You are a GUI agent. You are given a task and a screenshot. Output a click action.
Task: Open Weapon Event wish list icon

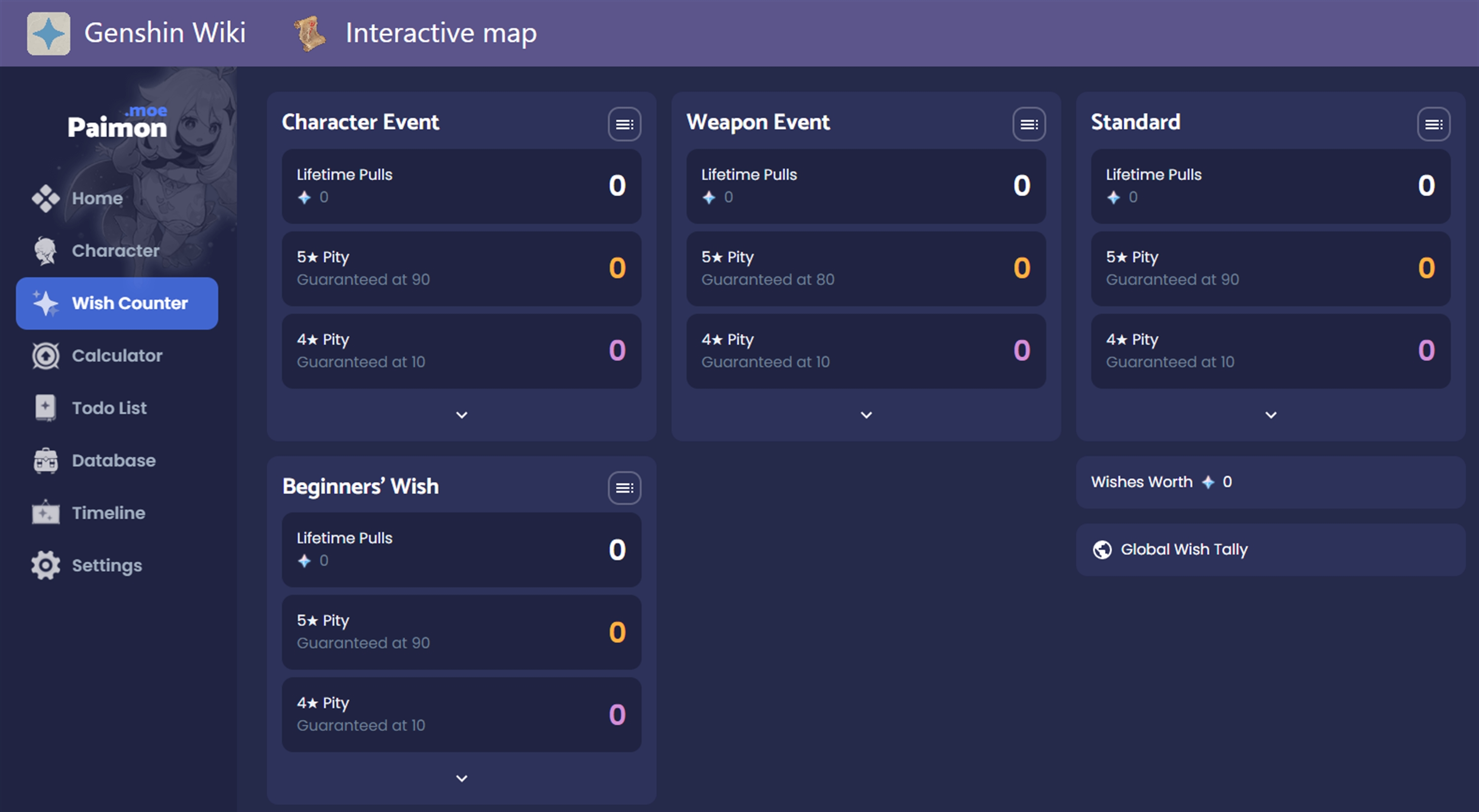click(1028, 124)
